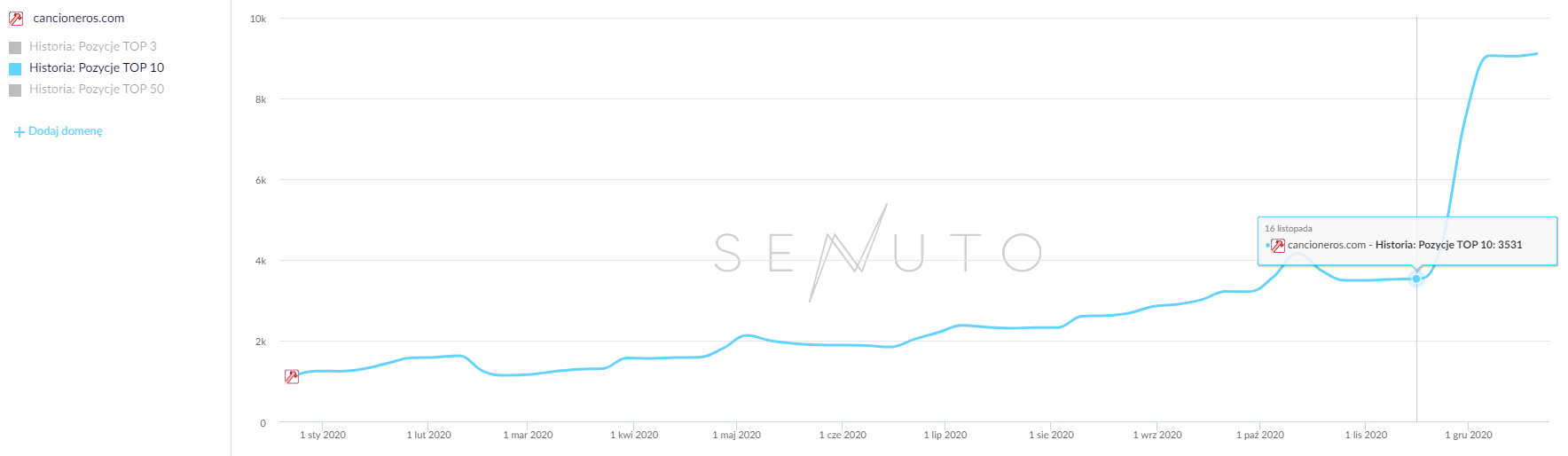Click the favicon marker at chart line start

[x=292, y=377]
